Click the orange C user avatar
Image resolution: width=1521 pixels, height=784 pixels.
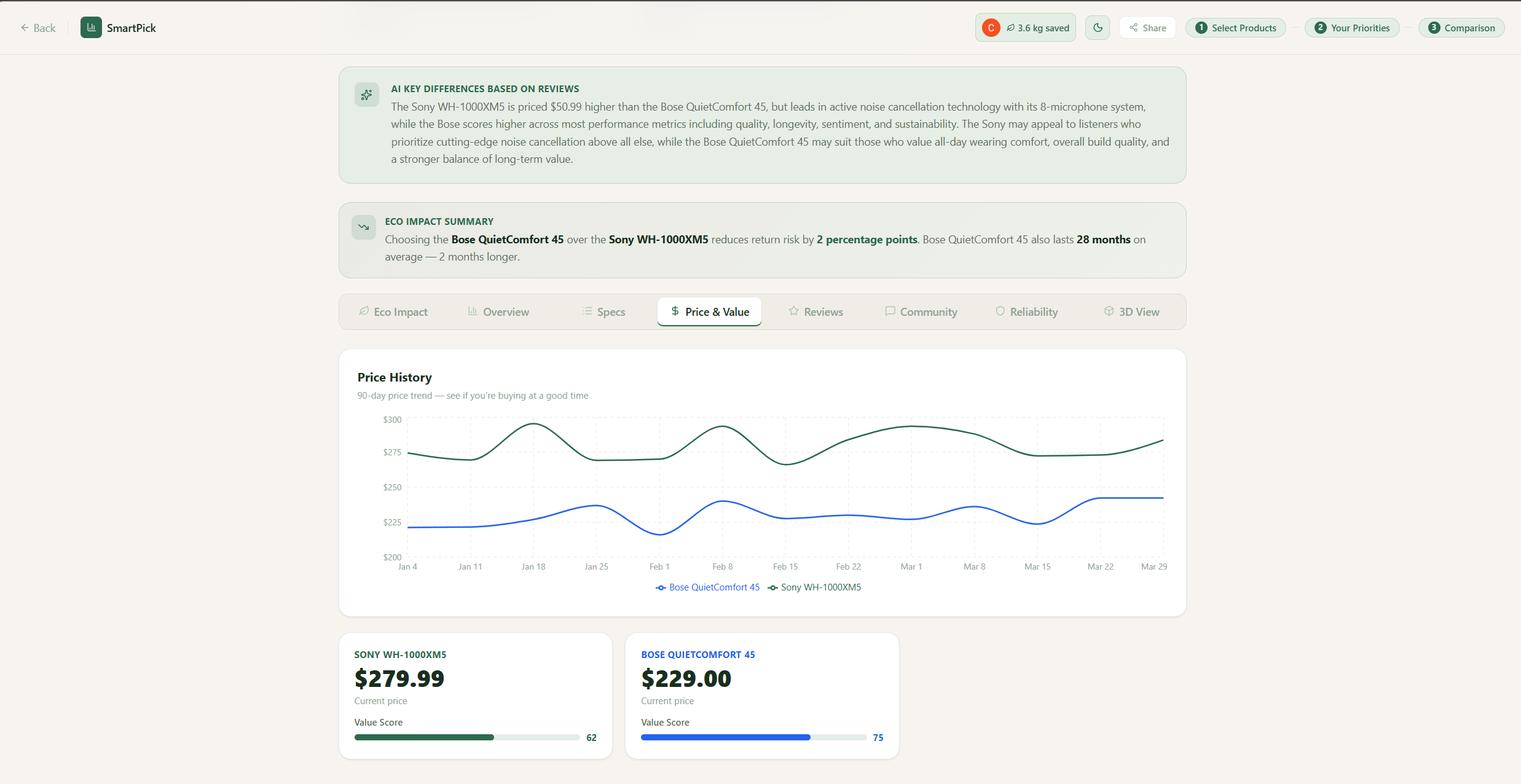click(x=991, y=28)
